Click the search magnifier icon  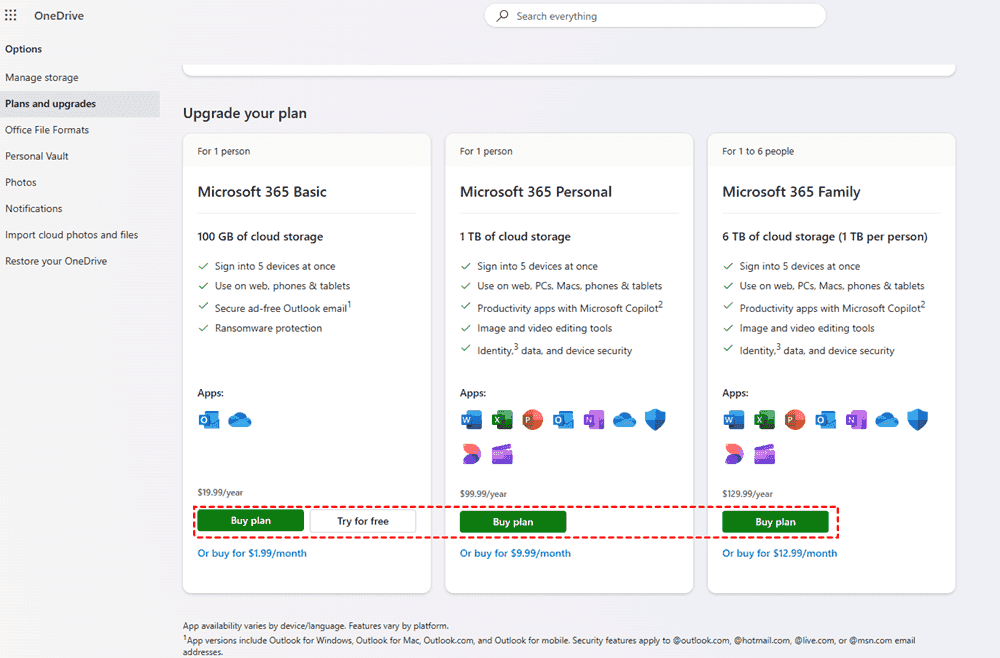(503, 16)
